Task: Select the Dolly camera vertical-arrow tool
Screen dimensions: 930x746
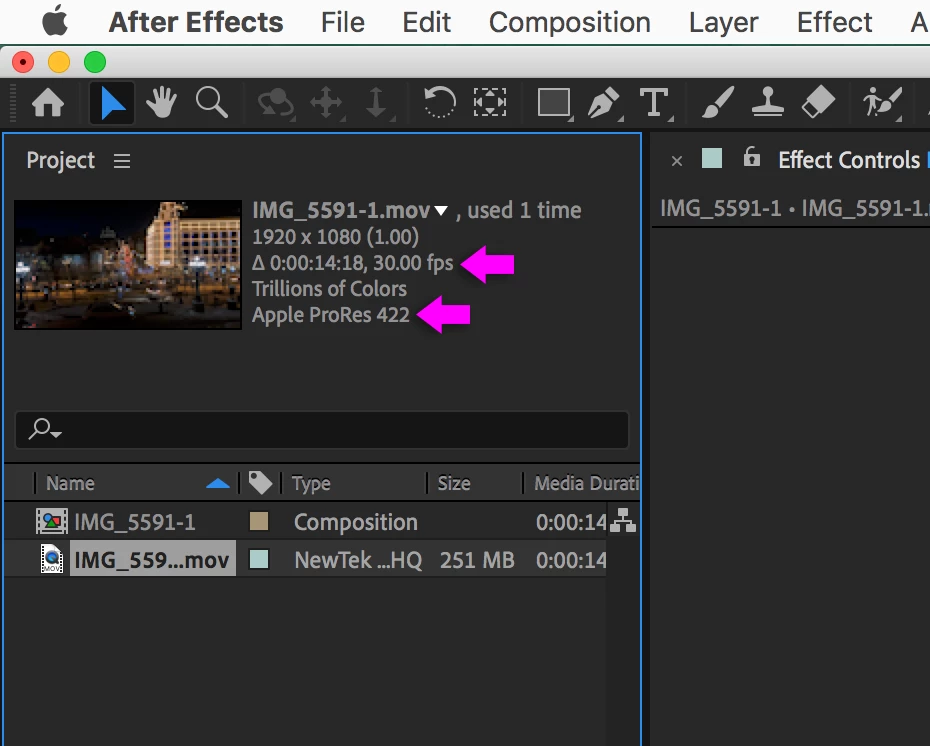Action: tap(376, 103)
